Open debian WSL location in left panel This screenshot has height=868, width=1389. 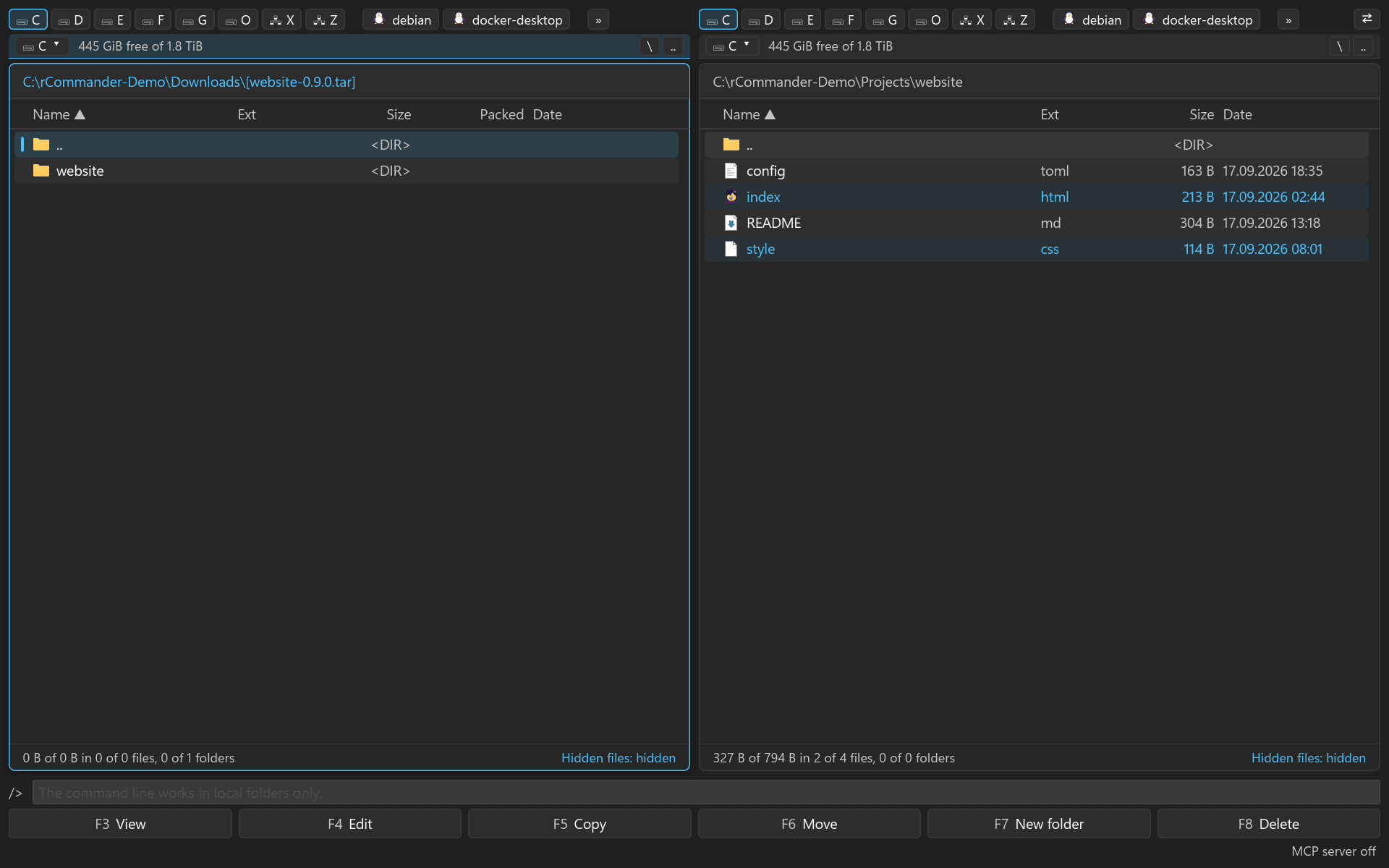click(402, 20)
